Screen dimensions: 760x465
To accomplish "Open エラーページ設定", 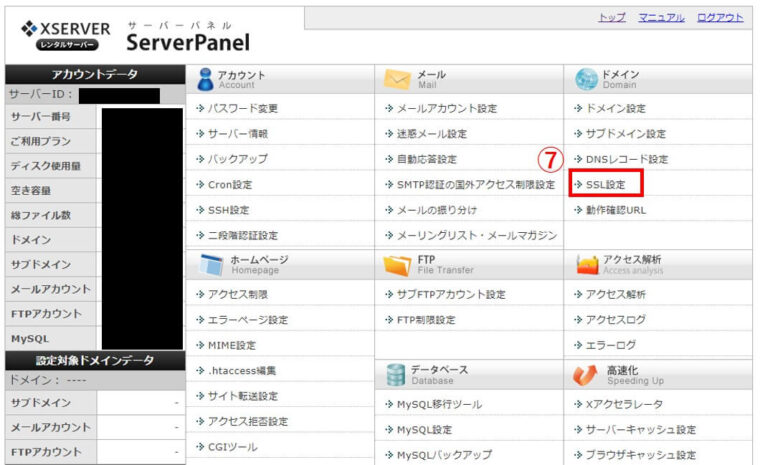I will pyautogui.click(x=248, y=320).
